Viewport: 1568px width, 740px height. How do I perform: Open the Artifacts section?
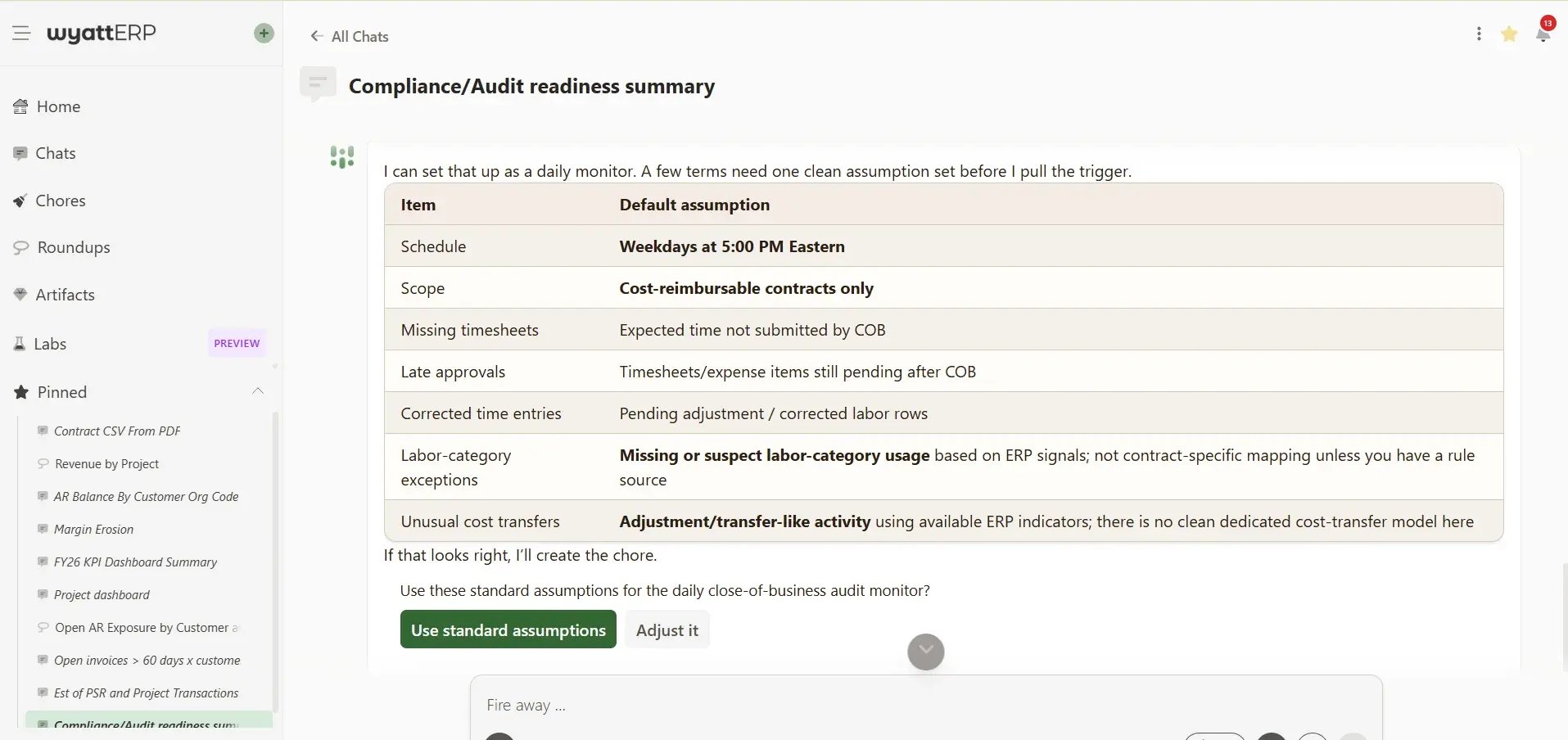(54, 295)
